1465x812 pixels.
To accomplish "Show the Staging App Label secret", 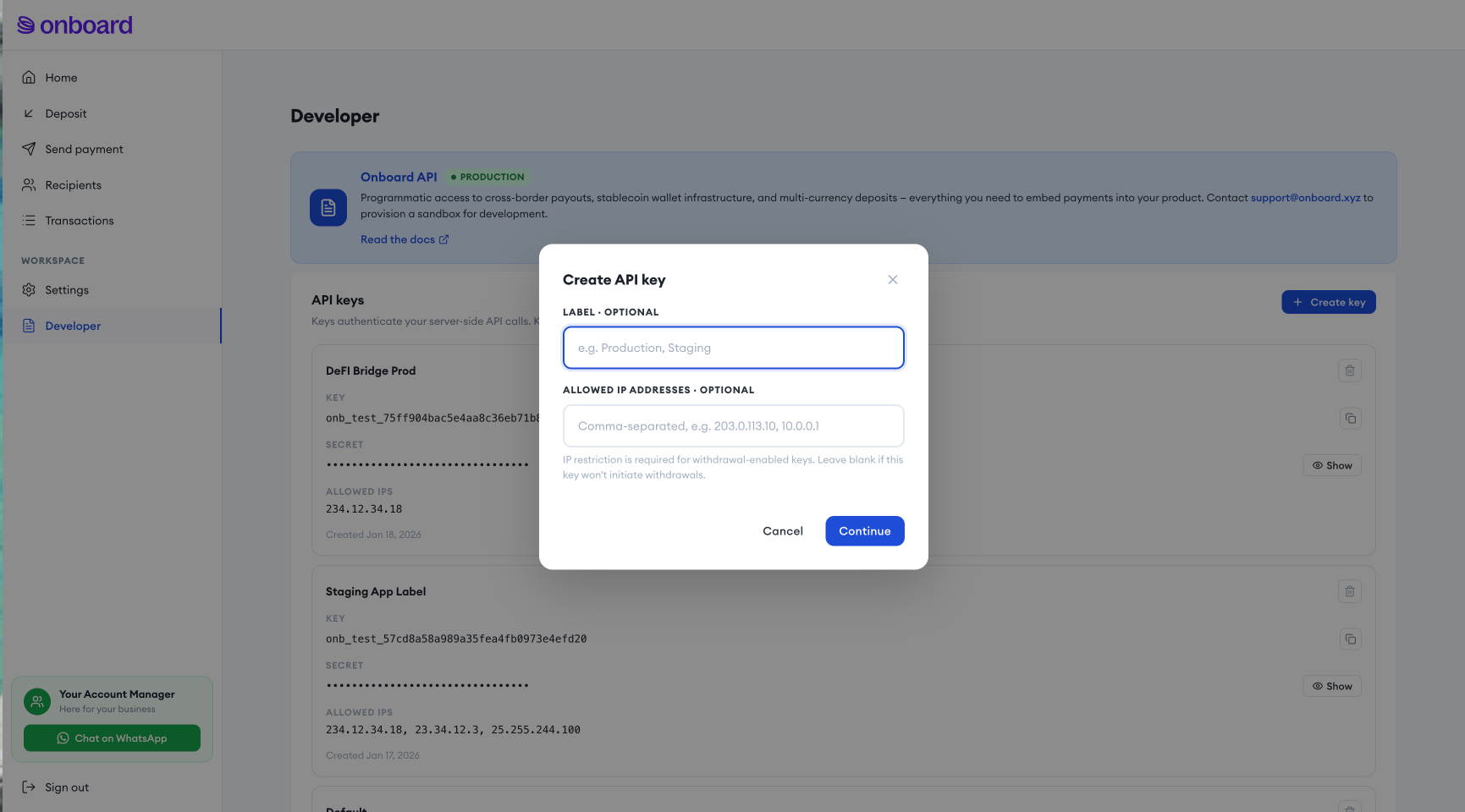I will tap(1332, 687).
